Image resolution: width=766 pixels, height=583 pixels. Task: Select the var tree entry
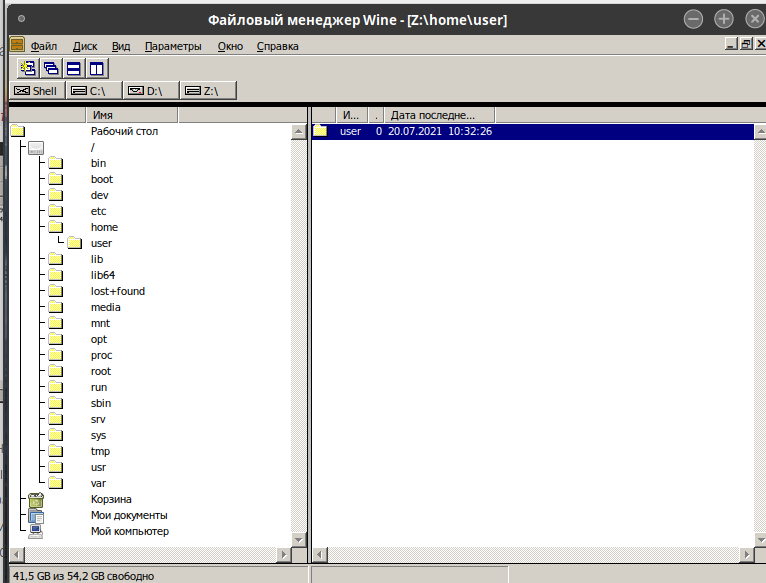pos(98,483)
